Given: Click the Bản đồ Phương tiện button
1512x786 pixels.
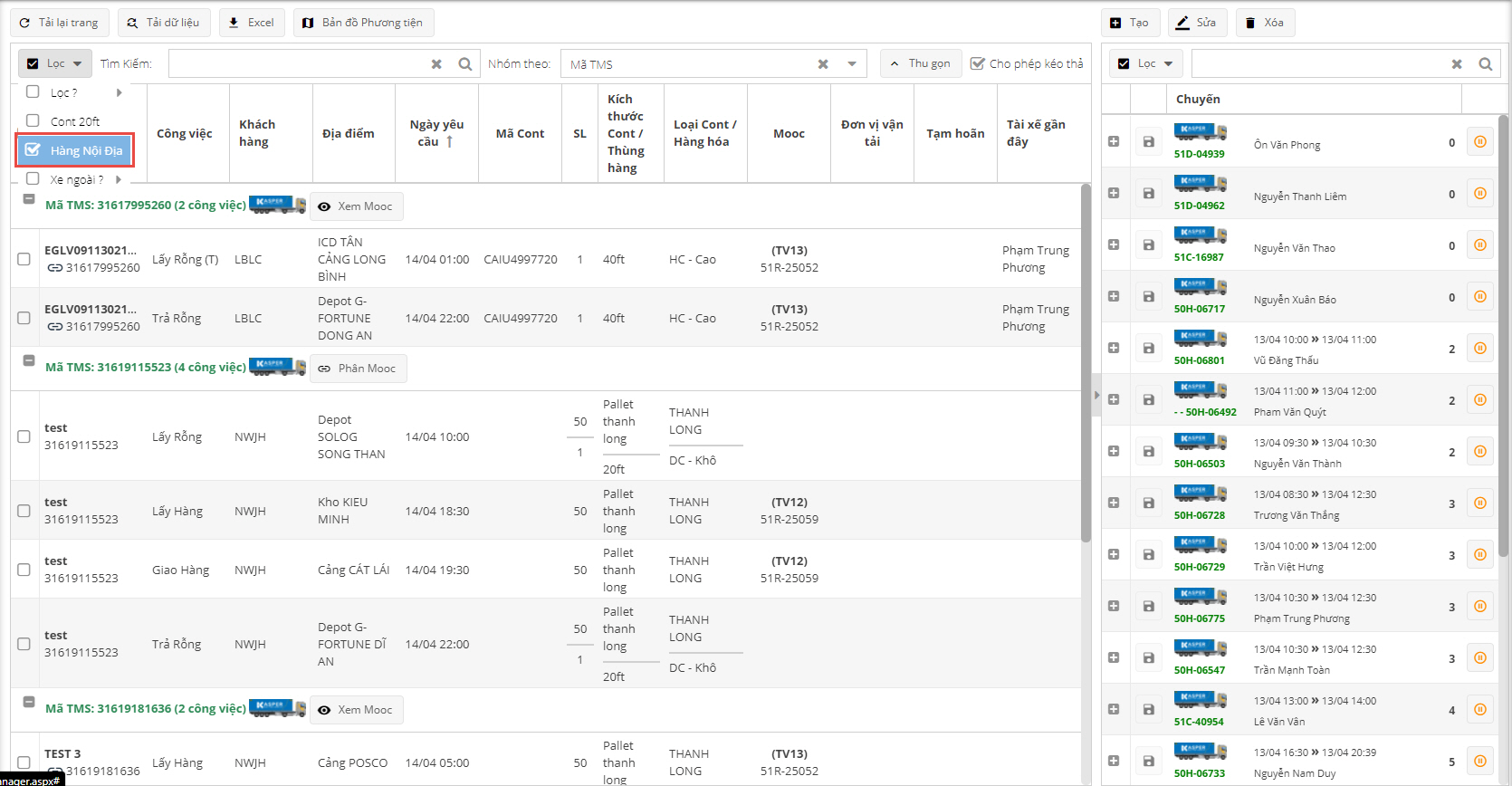Looking at the screenshot, I should coord(363,23).
